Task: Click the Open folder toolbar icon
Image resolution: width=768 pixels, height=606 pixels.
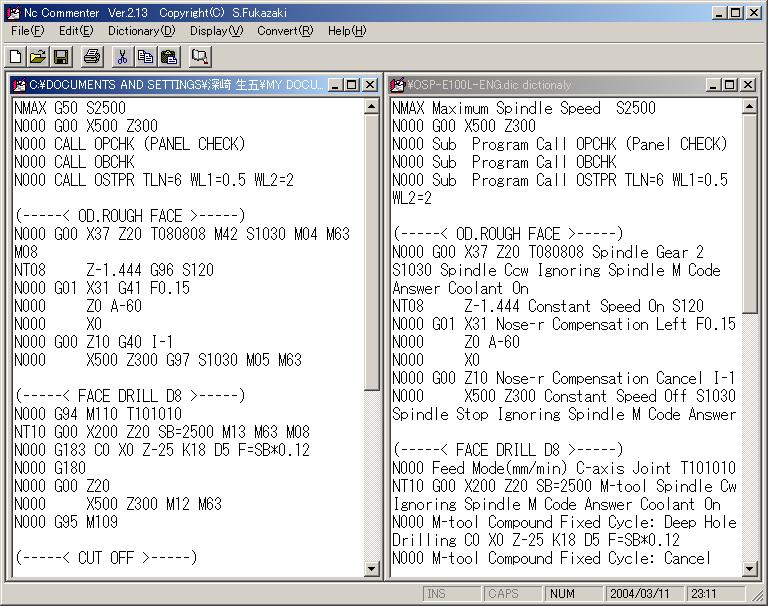Action: 38,57
